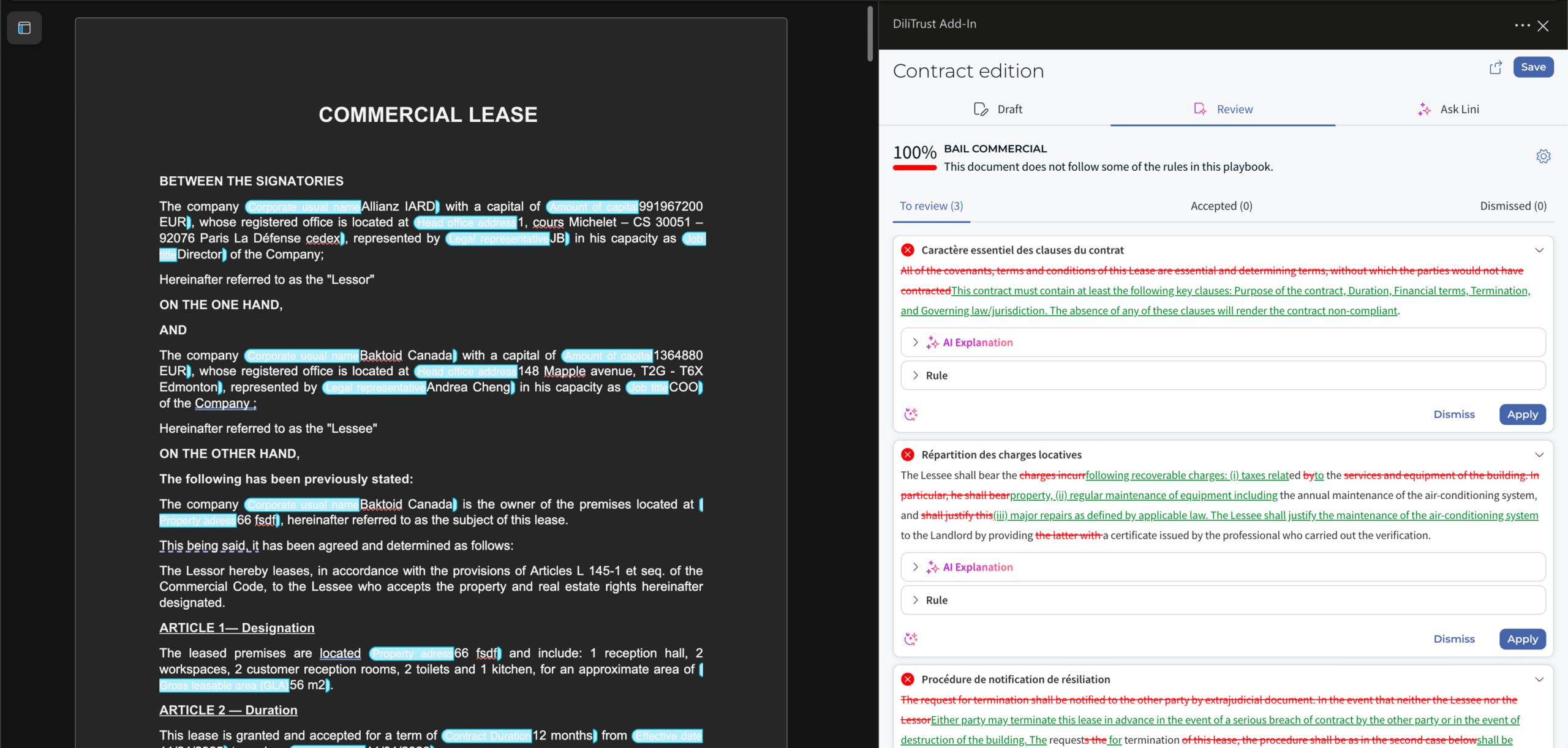This screenshot has height=748, width=1568.
Task: Open the playbook settings gear icon
Action: point(1543,156)
